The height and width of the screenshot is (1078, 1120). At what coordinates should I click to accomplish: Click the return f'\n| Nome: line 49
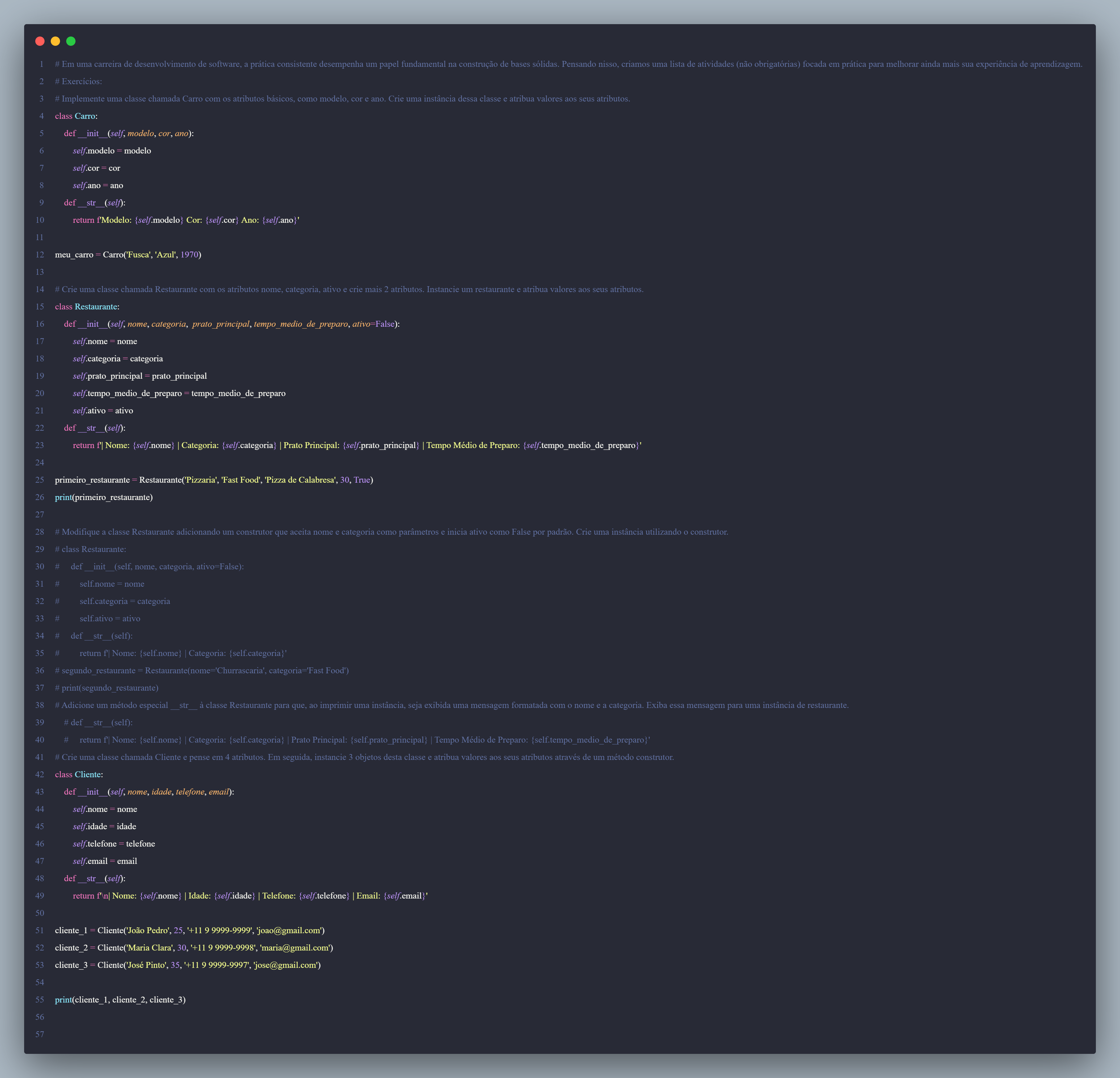click(250, 896)
